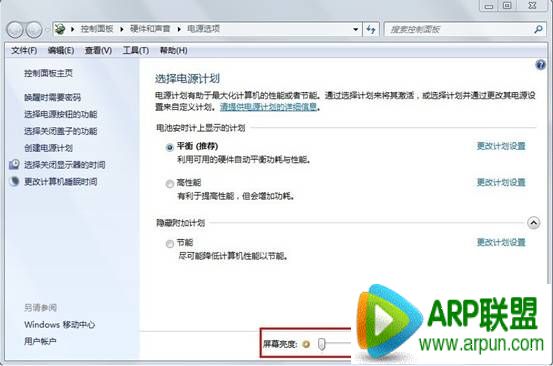Expand arrow after 控制面板 in breadcrumb

coord(122,29)
